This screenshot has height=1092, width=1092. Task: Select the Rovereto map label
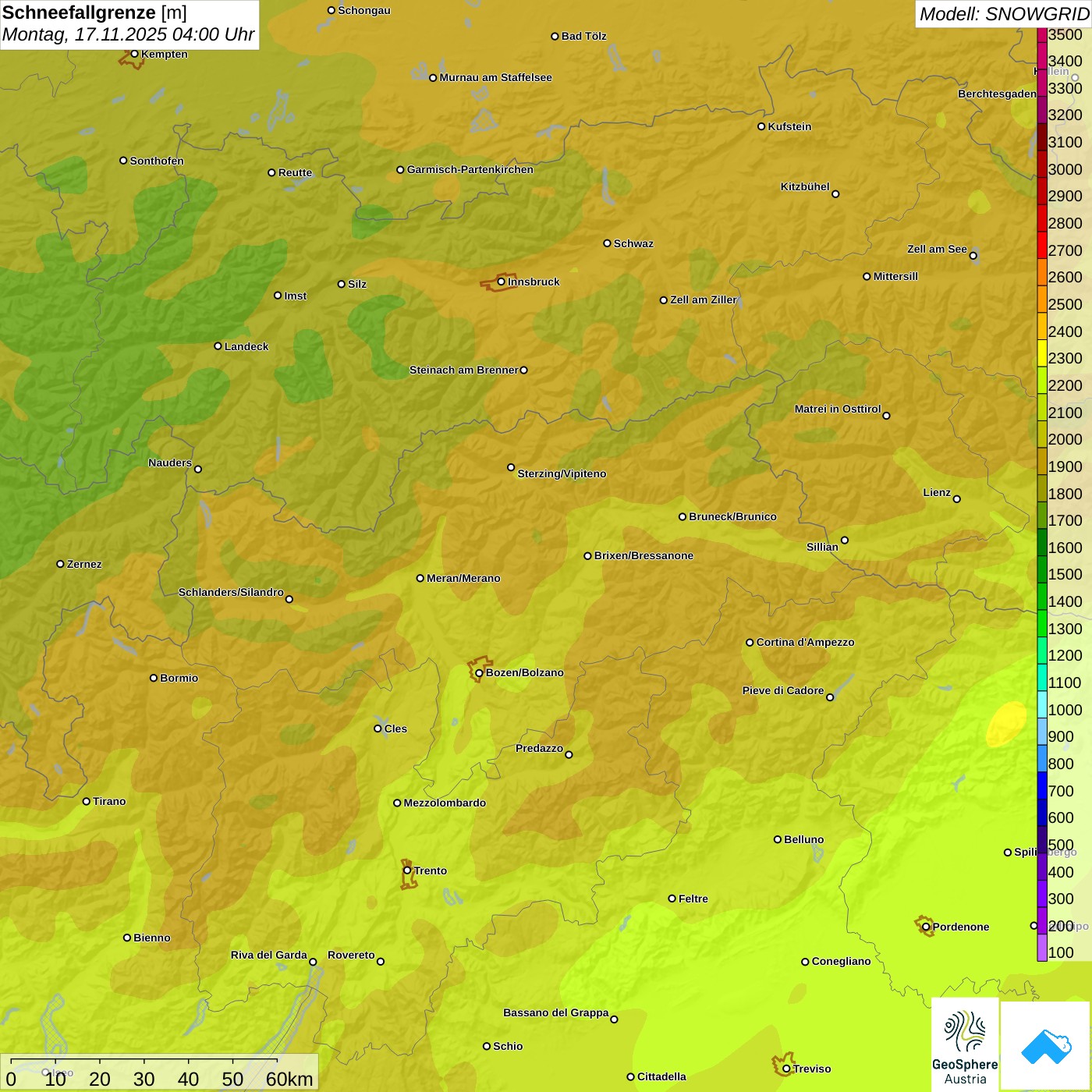351,955
